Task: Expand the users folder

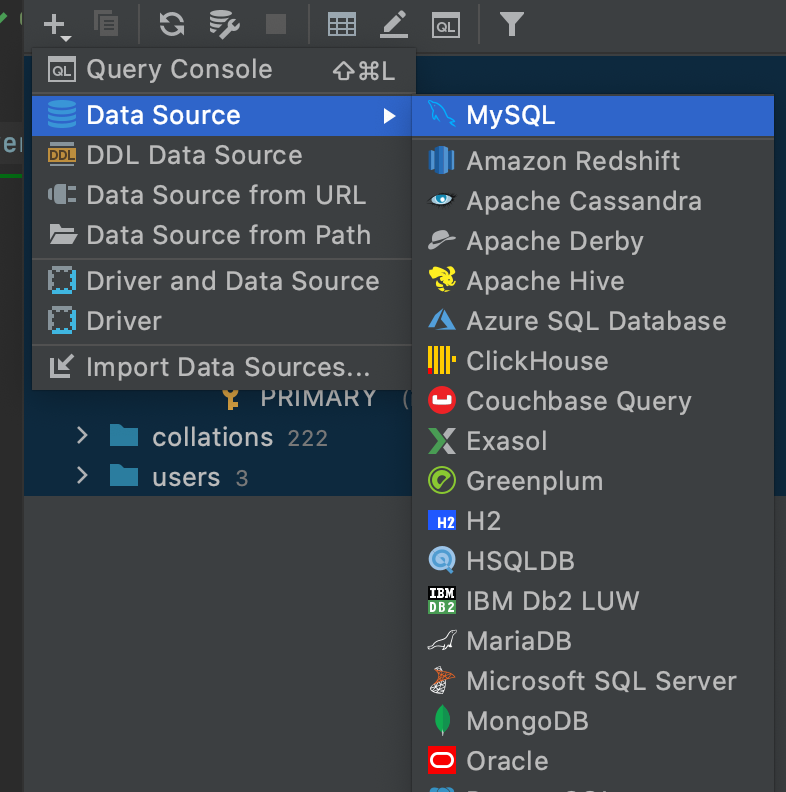Action: 83,476
